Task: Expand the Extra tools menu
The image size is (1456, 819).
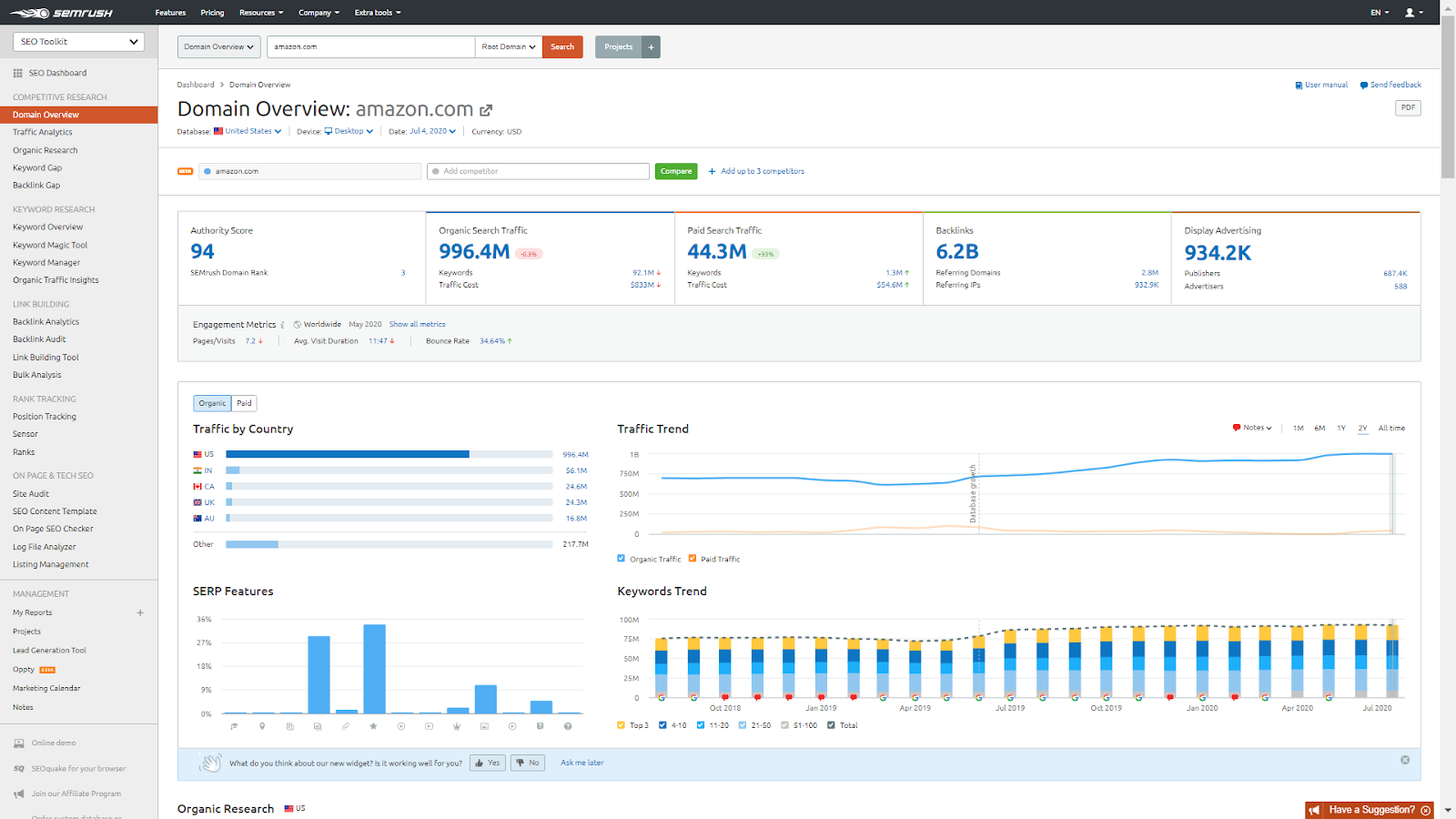Action: coord(378,13)
